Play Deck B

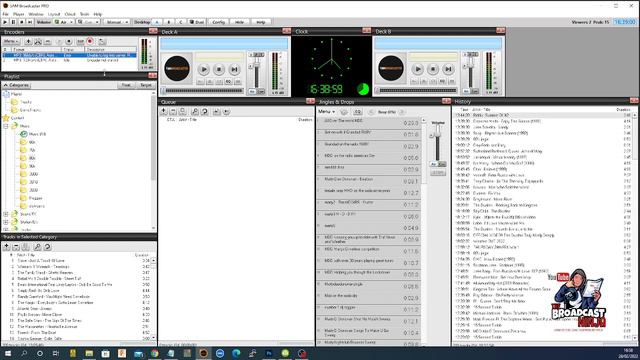coord(418,69)
